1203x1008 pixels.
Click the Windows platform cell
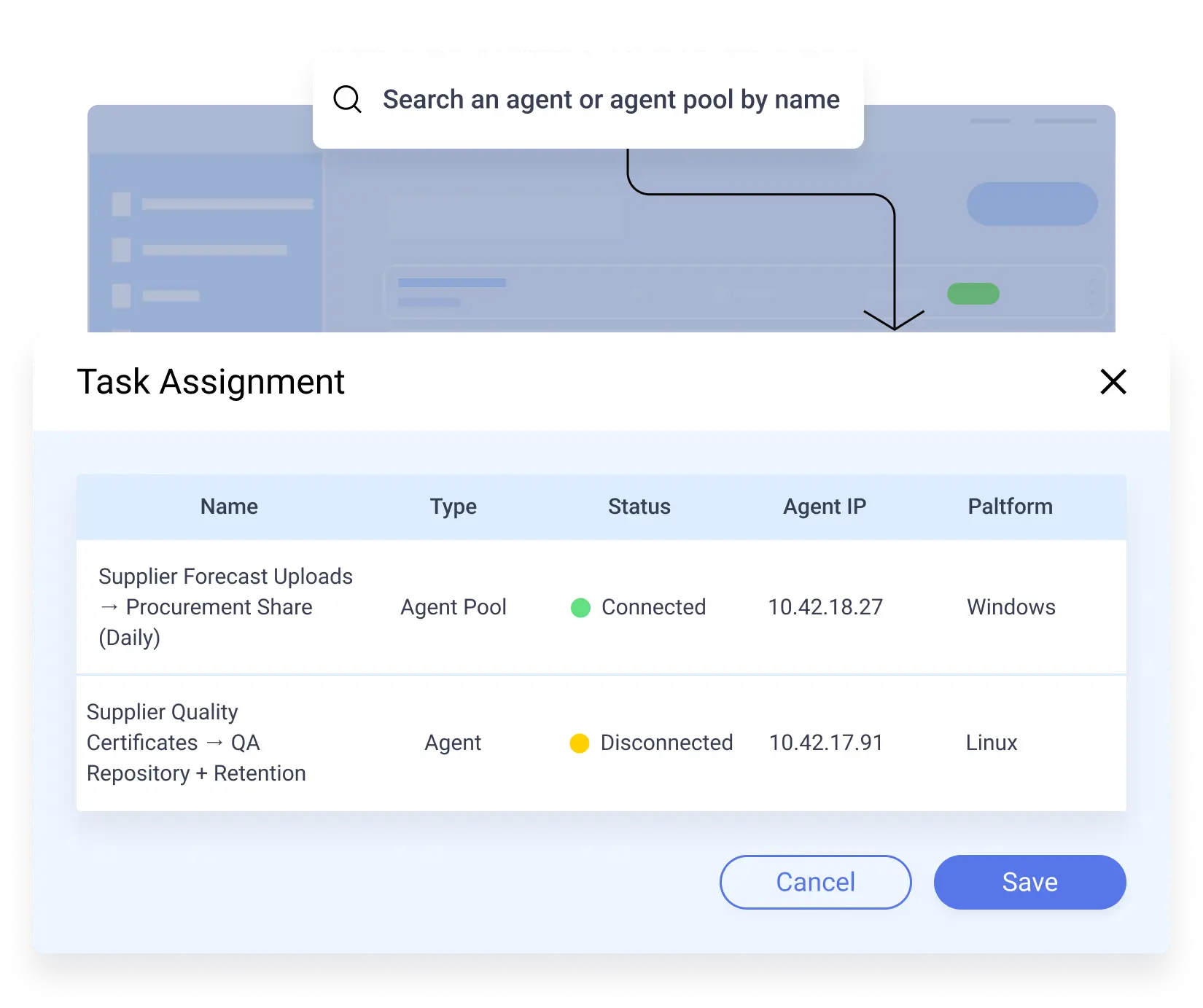(1011, 607)
